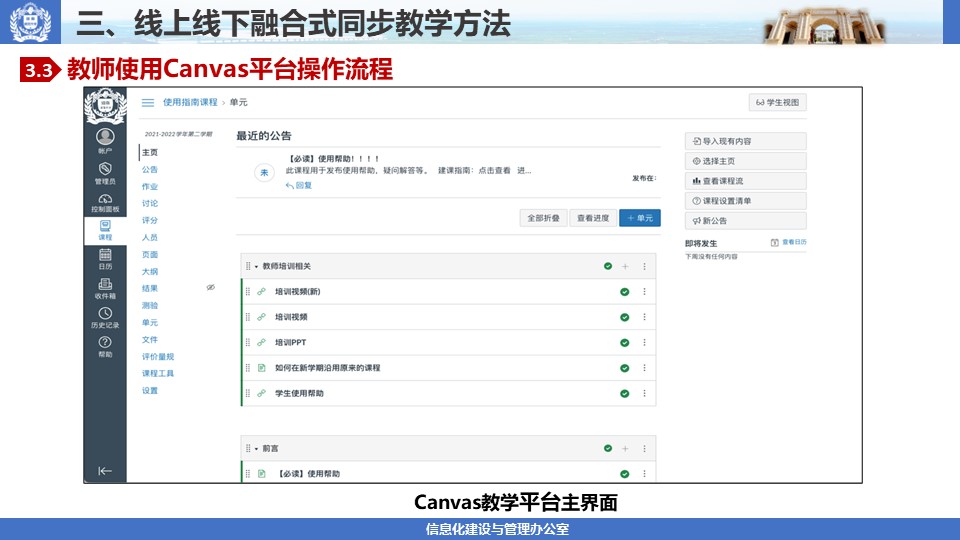
Task: Open 作业 in course navigation
Action: [150, 187]
